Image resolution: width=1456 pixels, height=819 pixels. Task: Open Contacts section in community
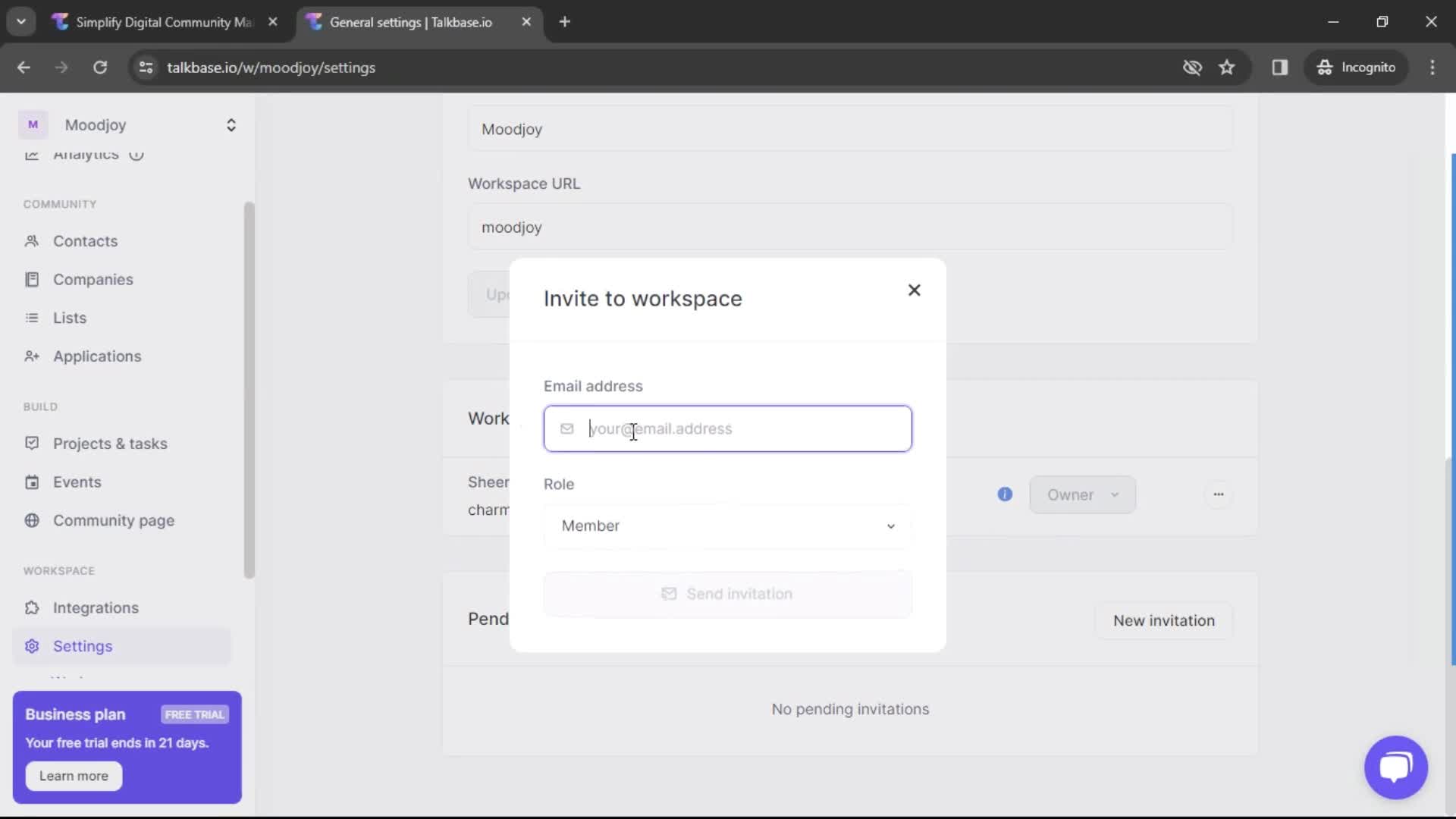85,240
